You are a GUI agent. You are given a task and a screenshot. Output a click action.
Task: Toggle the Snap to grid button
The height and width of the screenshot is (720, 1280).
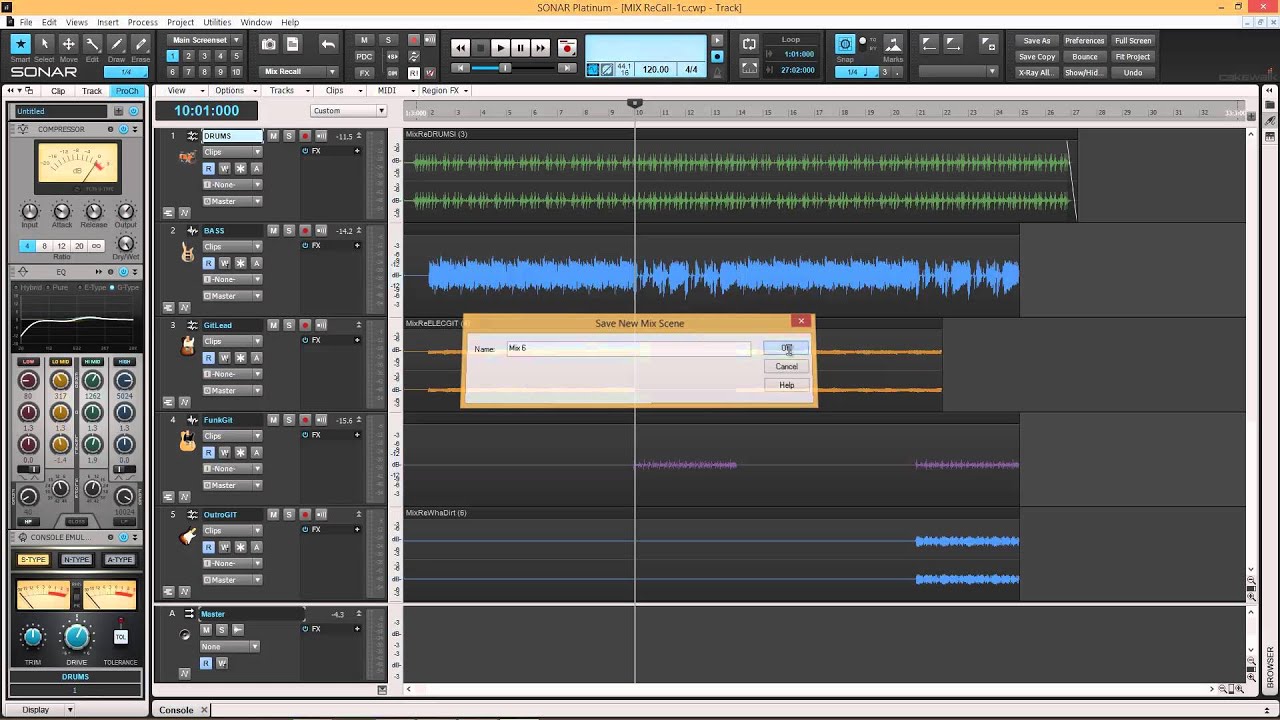pyautogui.click(x=845, y=44)
